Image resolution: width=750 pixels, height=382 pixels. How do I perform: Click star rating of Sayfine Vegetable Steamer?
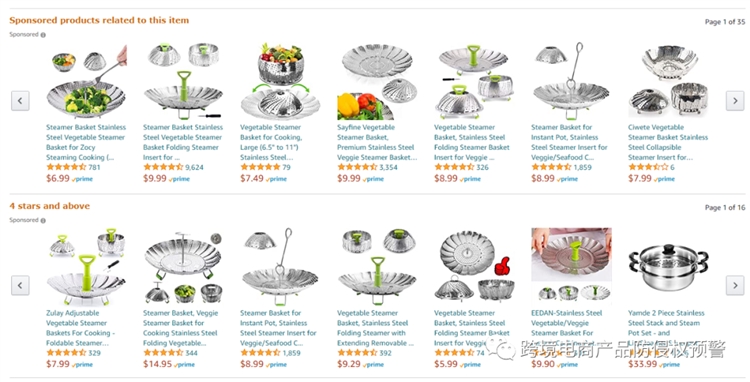[x=357, y=167]
